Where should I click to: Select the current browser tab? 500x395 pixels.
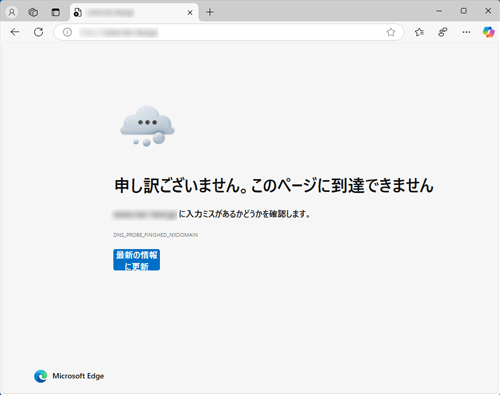click(x=134, y=13)
